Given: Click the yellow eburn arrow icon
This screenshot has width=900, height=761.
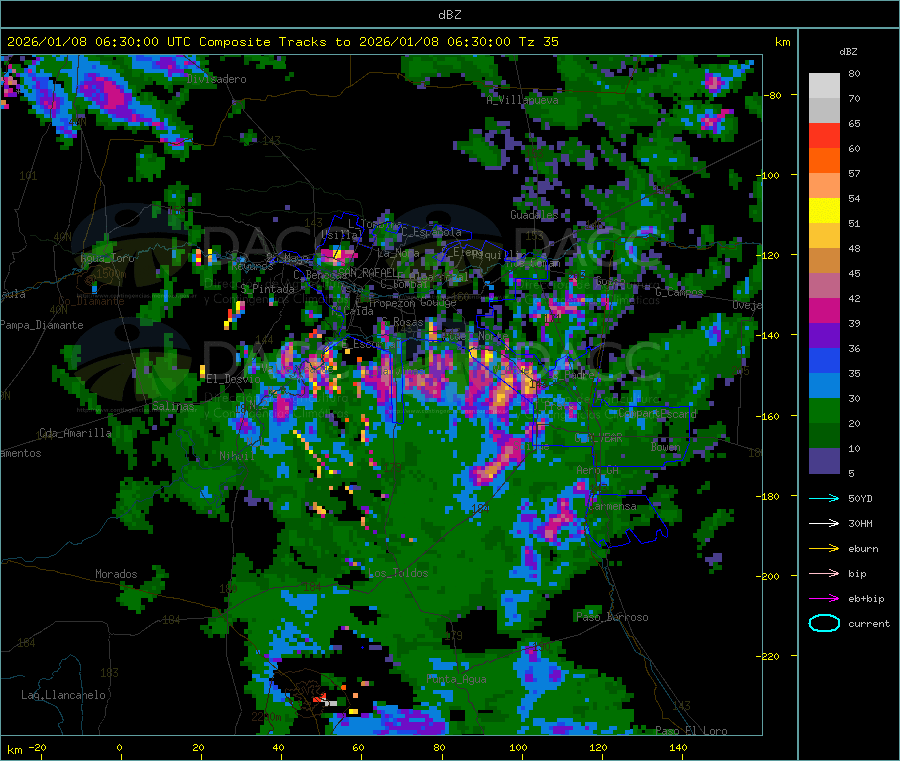Looking at the screenshot, I should click(x=824, y=549).
